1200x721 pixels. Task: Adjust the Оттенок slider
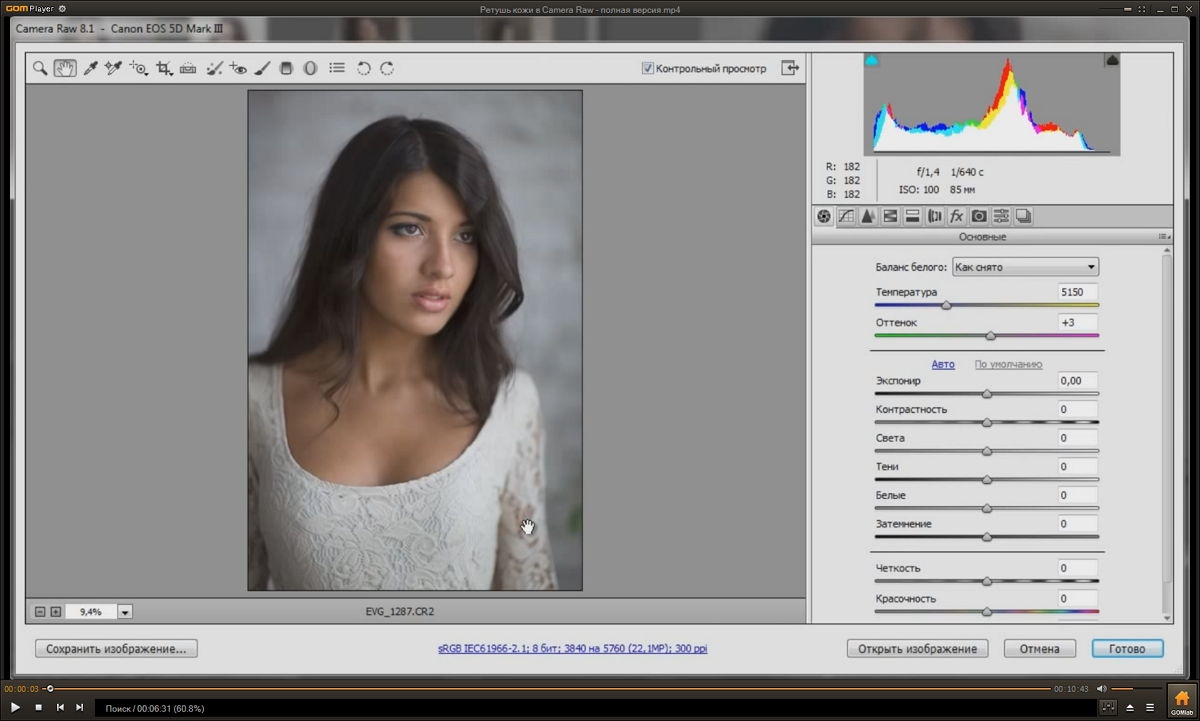click(990, 336)
